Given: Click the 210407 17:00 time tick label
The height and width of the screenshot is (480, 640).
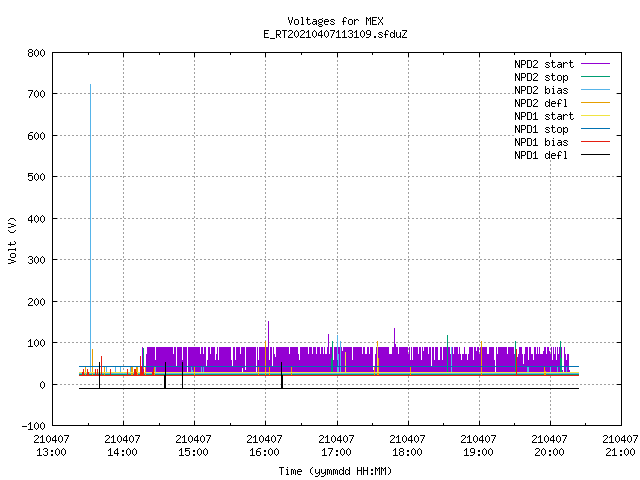Looking at the screenshot, I should (x=336, y=445).
